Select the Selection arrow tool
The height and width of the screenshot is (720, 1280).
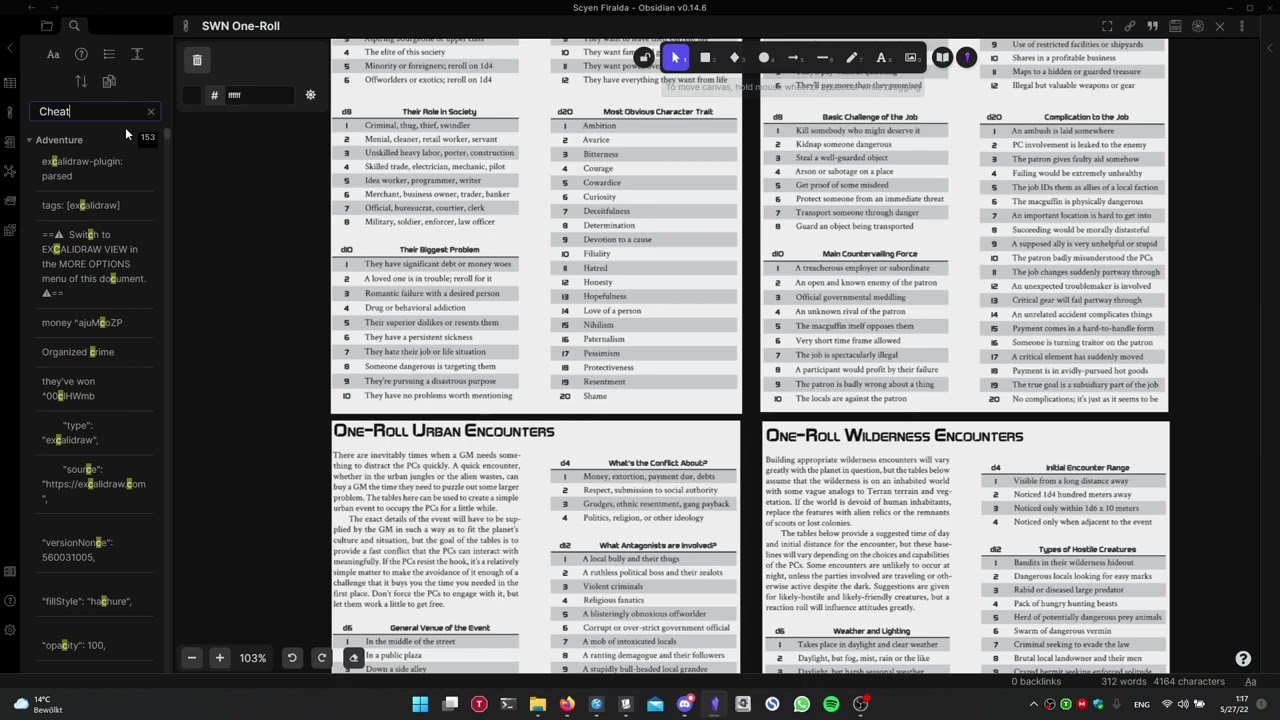click(x=675, y=58)
